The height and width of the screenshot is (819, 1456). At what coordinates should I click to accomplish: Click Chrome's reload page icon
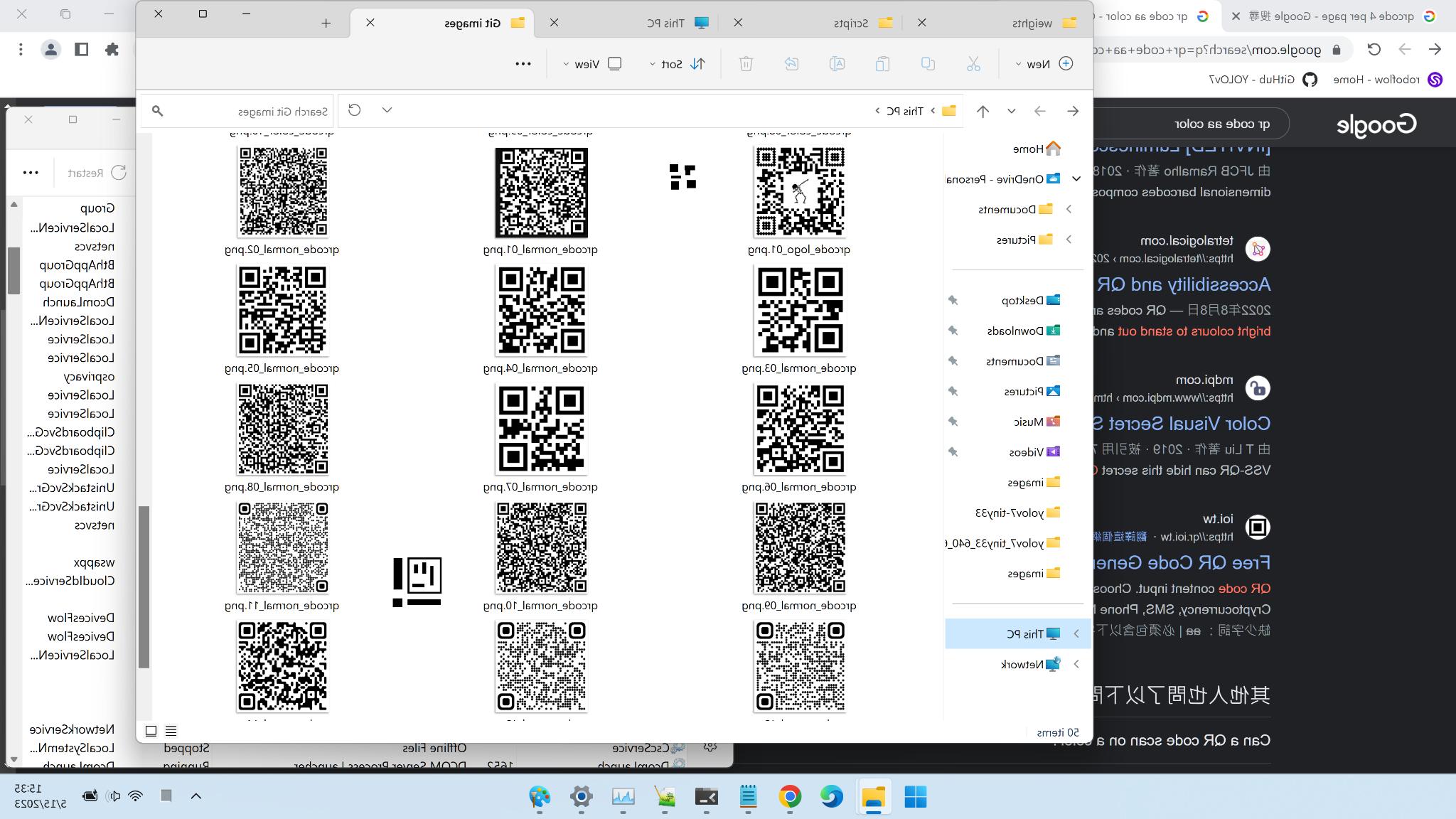click(1374, 49)
